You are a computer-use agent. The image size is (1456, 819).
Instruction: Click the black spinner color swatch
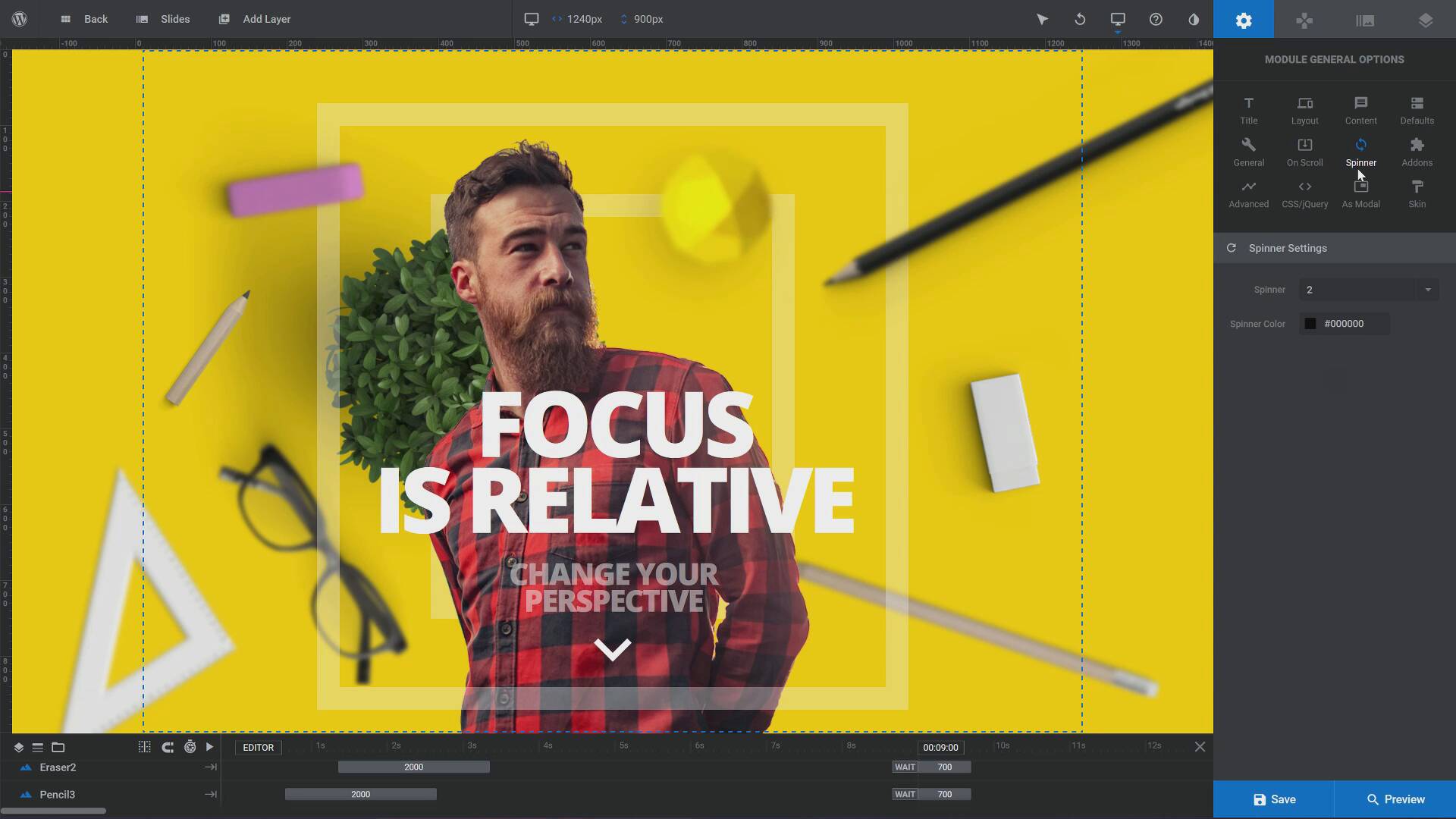point(1310,324)
